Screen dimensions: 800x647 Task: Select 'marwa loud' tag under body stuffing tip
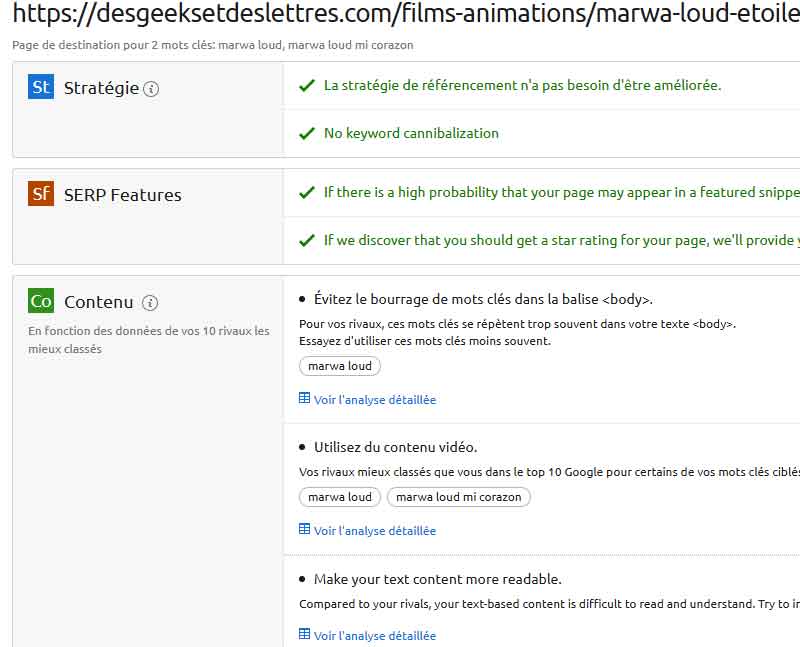point(340,366)
